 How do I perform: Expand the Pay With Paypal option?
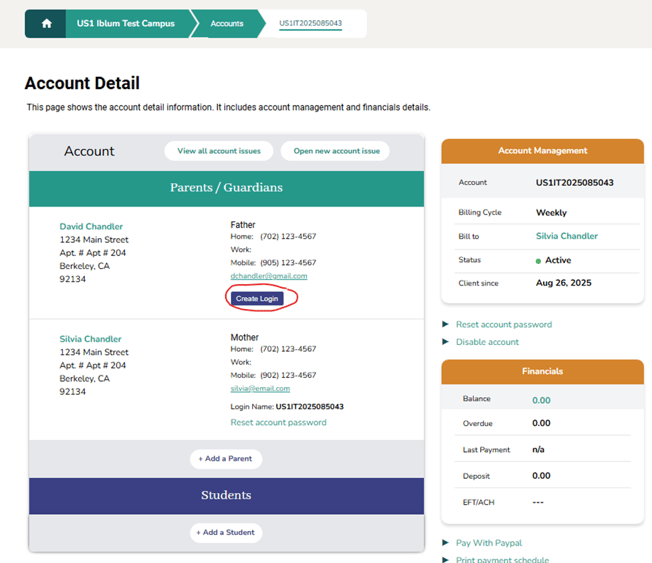coord(489,543)
